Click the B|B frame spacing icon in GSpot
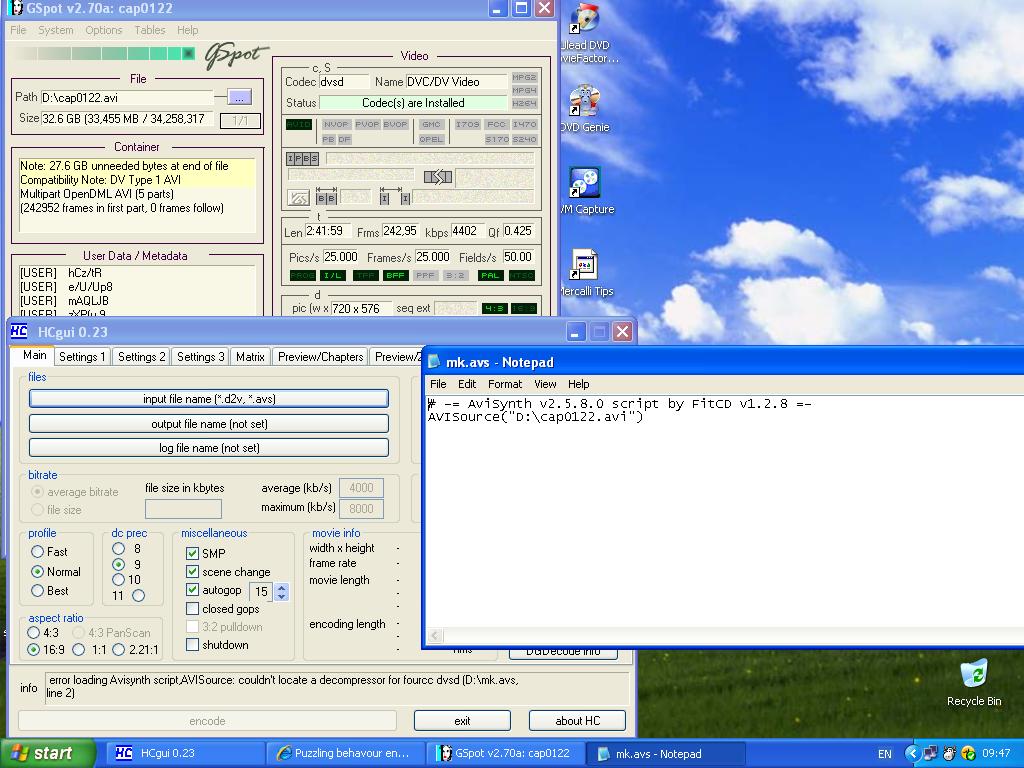Viewport: 1024px width, 768px height. point(326,197)
